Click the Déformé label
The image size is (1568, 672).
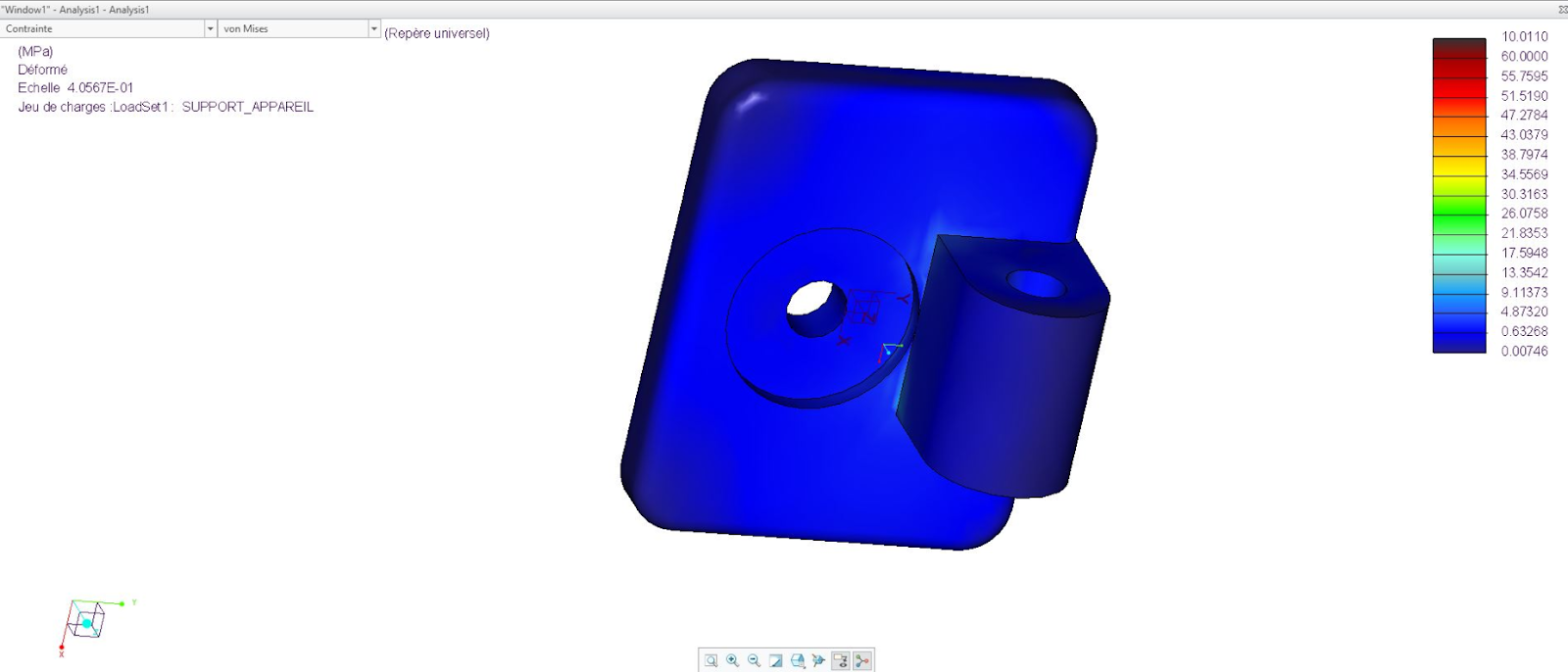click(42, 70)
